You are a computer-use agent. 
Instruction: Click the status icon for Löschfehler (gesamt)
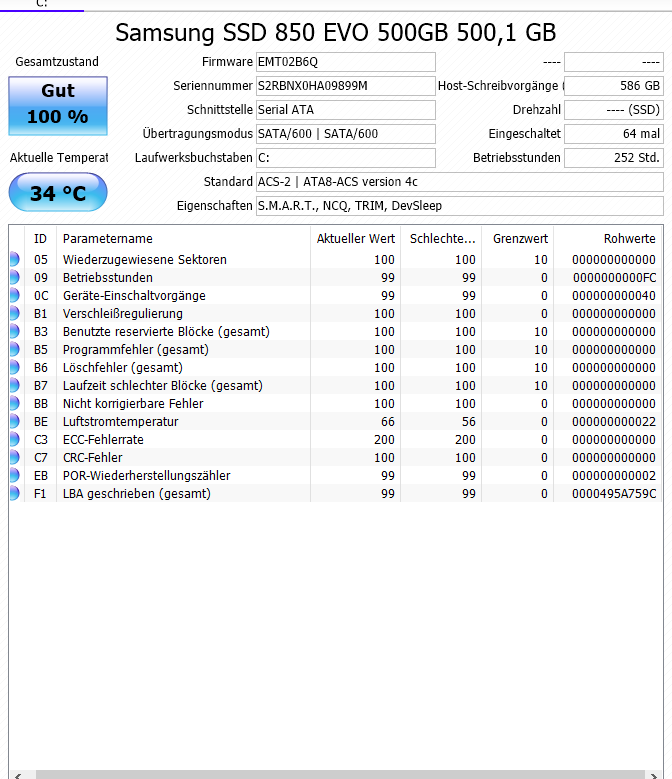pos(14,367)
